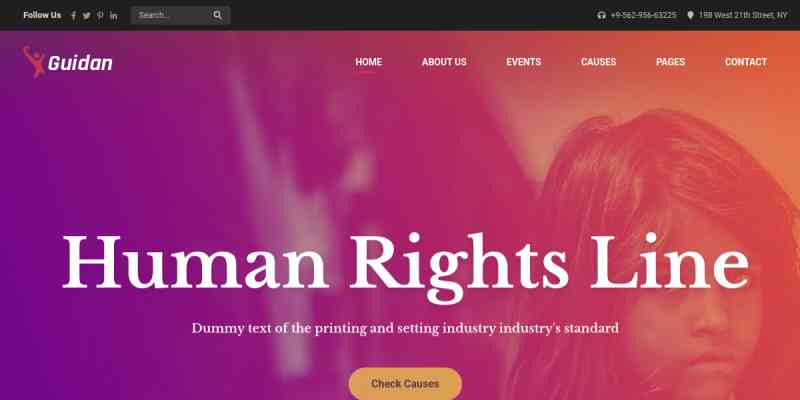
Task: Expand the Pages menu item
Action: coord(670,62)
